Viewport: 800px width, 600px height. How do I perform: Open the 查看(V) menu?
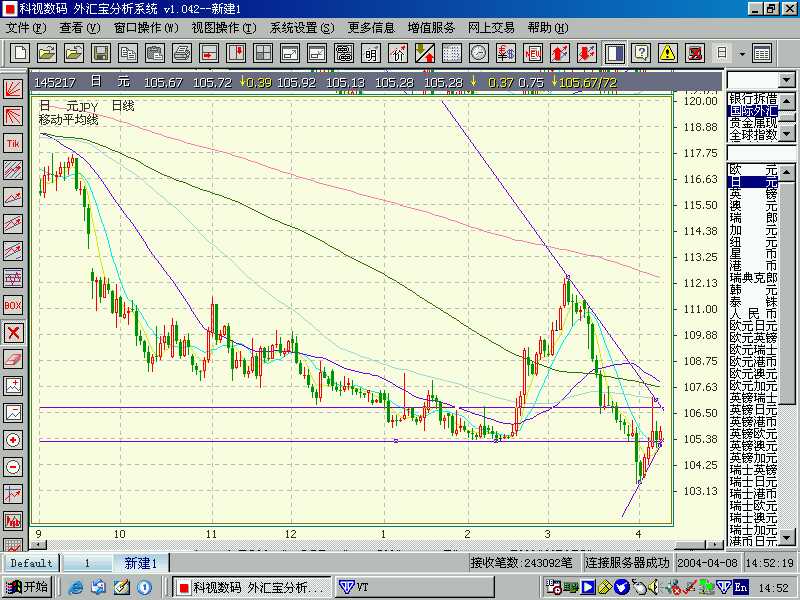80,28
